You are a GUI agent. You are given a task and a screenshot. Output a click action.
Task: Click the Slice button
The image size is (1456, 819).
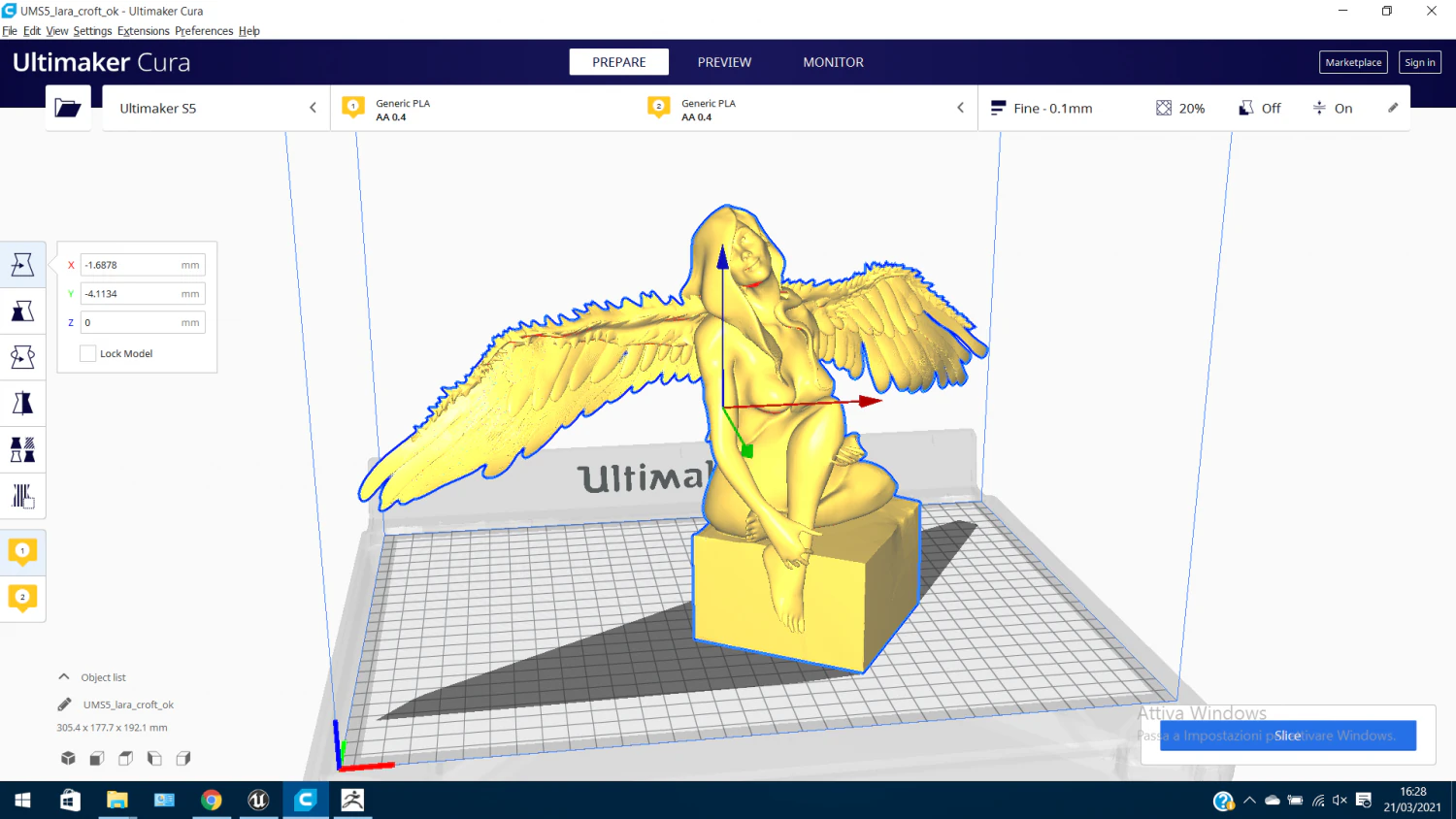1288,736
